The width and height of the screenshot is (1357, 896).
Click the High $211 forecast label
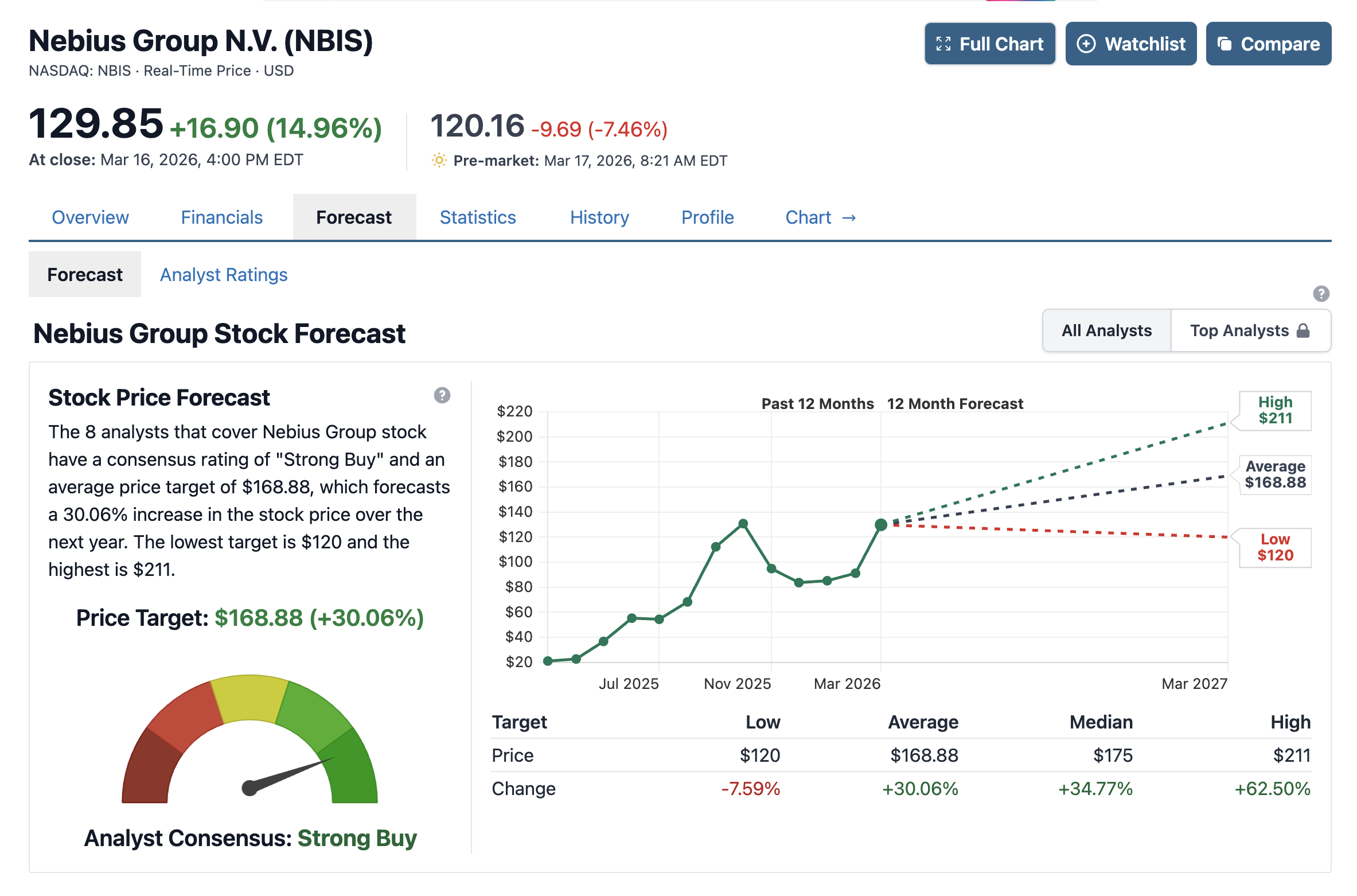(1275, 410)
